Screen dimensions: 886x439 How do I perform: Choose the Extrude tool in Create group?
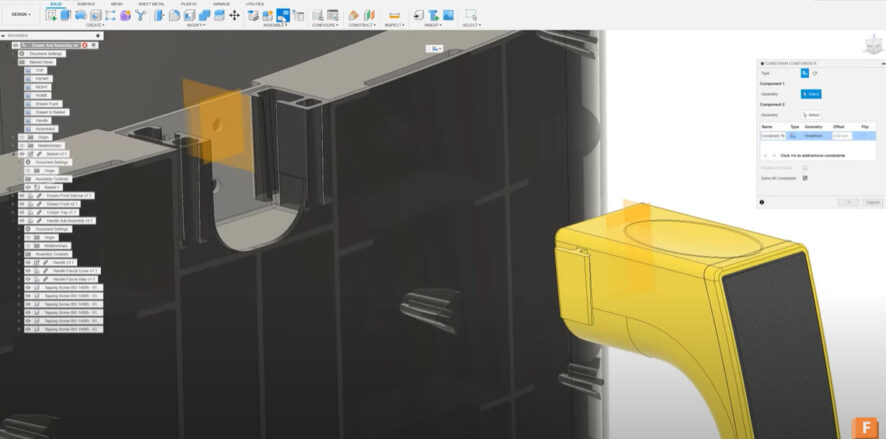point(66,15)
